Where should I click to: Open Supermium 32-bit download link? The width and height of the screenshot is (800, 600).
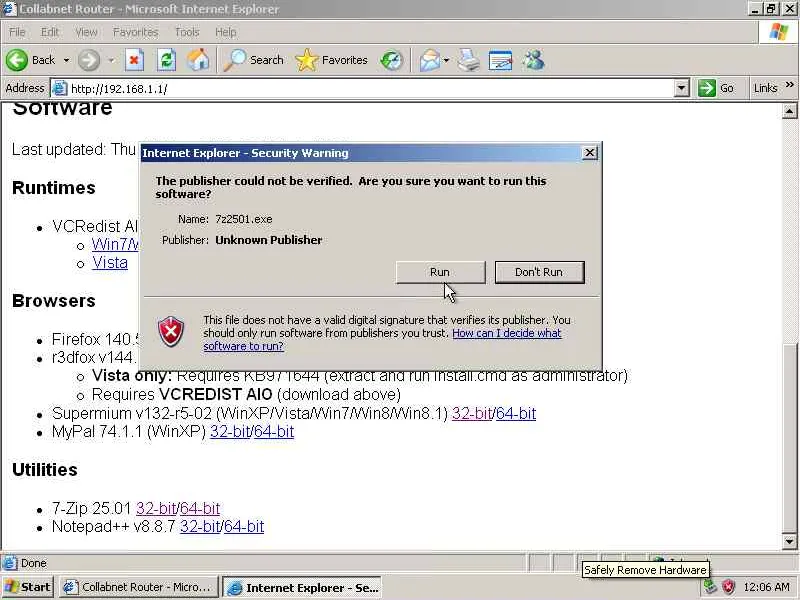pyautogui.click(x=471, y=413)
